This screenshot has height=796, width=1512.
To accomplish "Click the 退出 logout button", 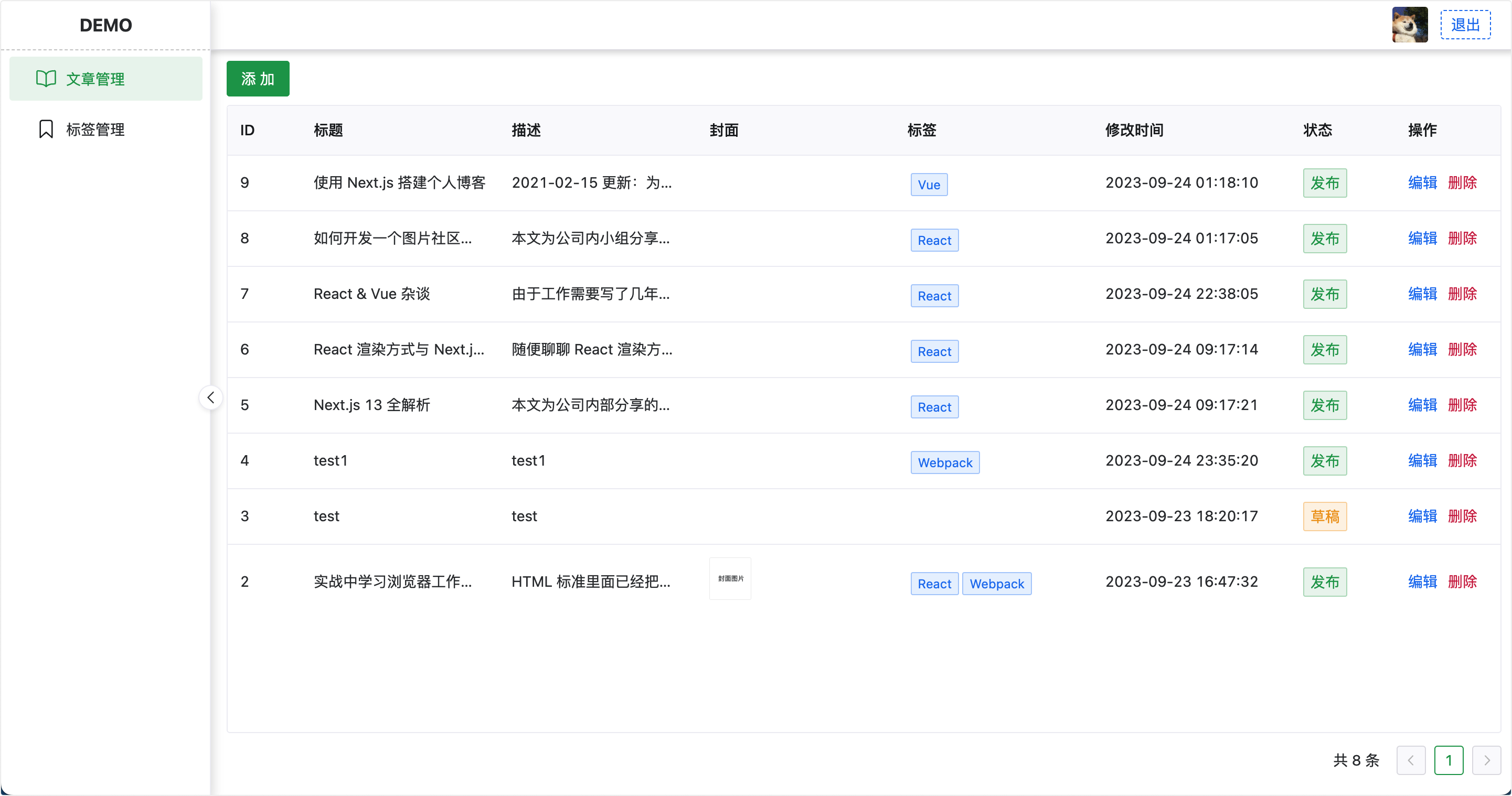I will (1465, 25).
